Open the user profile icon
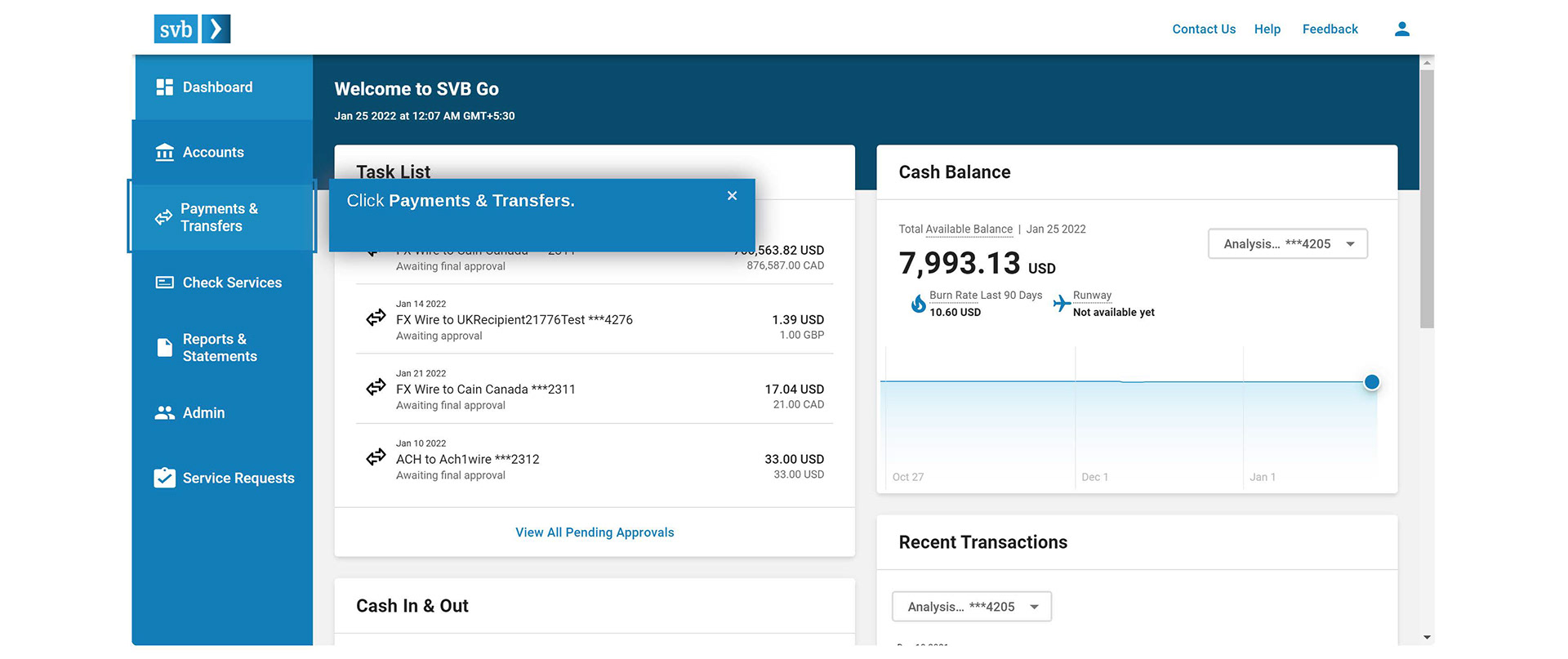The image size is (1568, 659). tap(1402, 29)
